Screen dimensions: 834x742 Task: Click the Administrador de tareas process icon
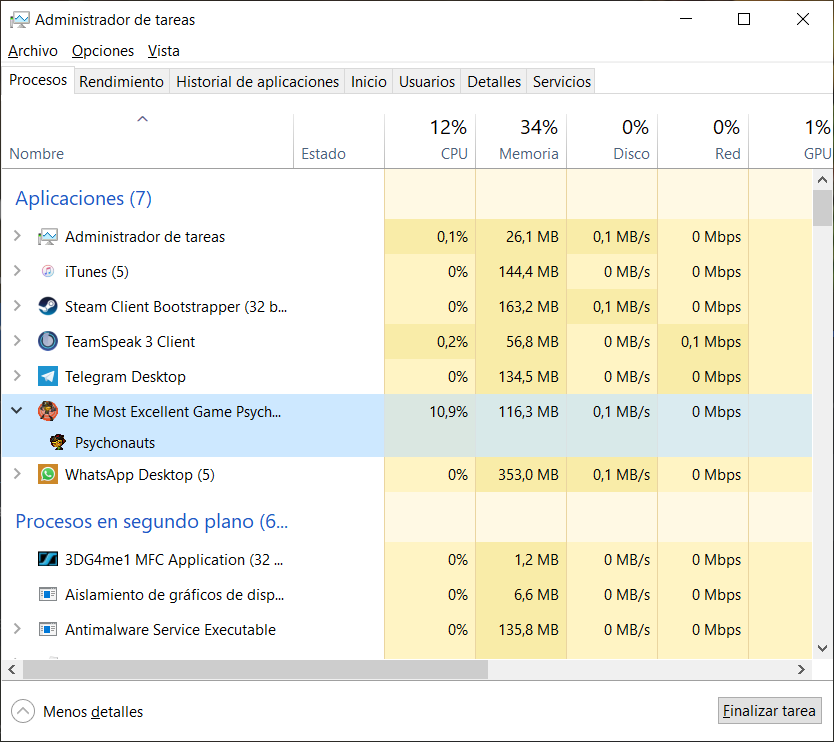[47, 236]
